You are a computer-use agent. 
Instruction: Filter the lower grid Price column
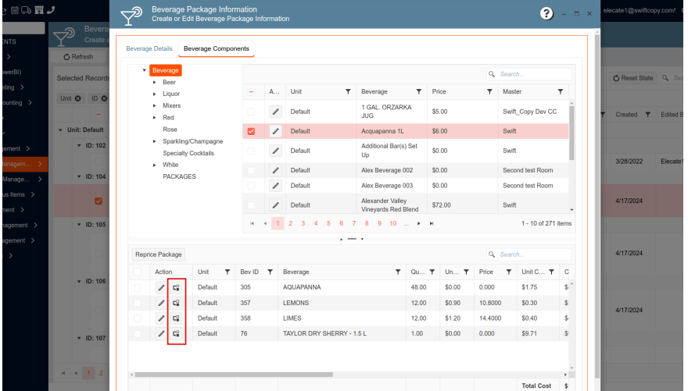(509, 272)
